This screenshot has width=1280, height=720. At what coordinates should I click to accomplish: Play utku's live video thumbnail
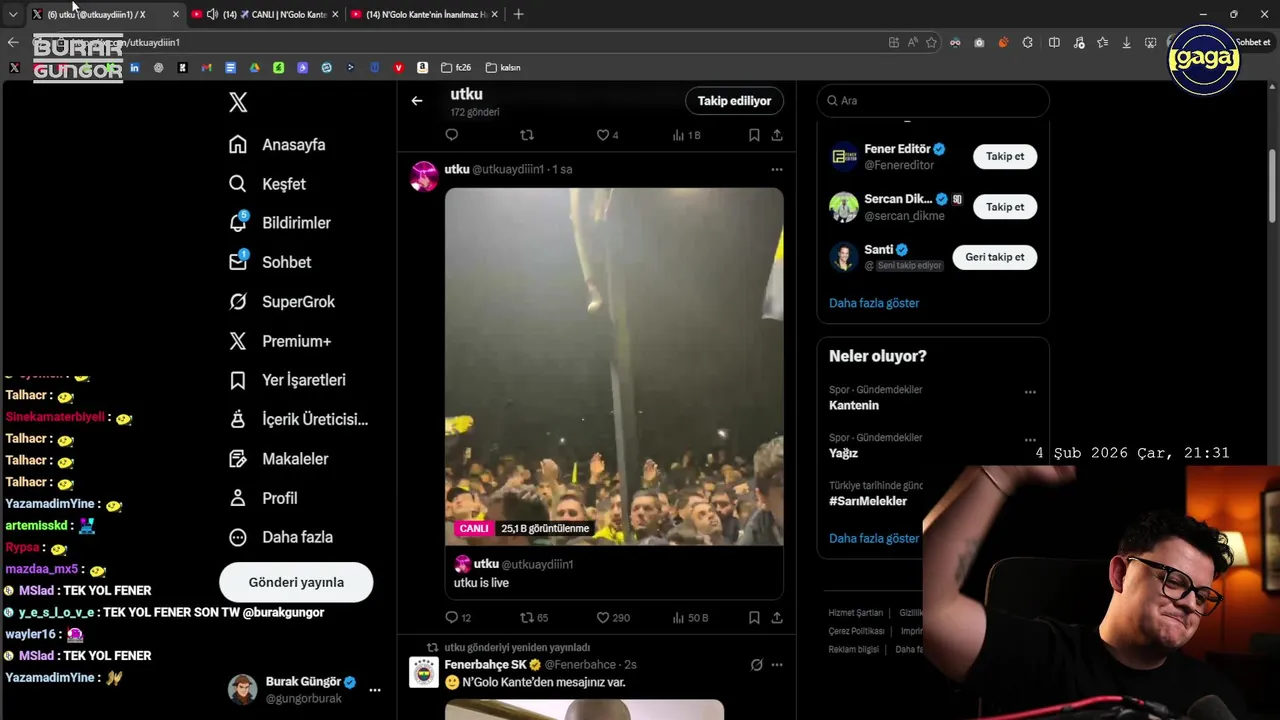point(614,366)
